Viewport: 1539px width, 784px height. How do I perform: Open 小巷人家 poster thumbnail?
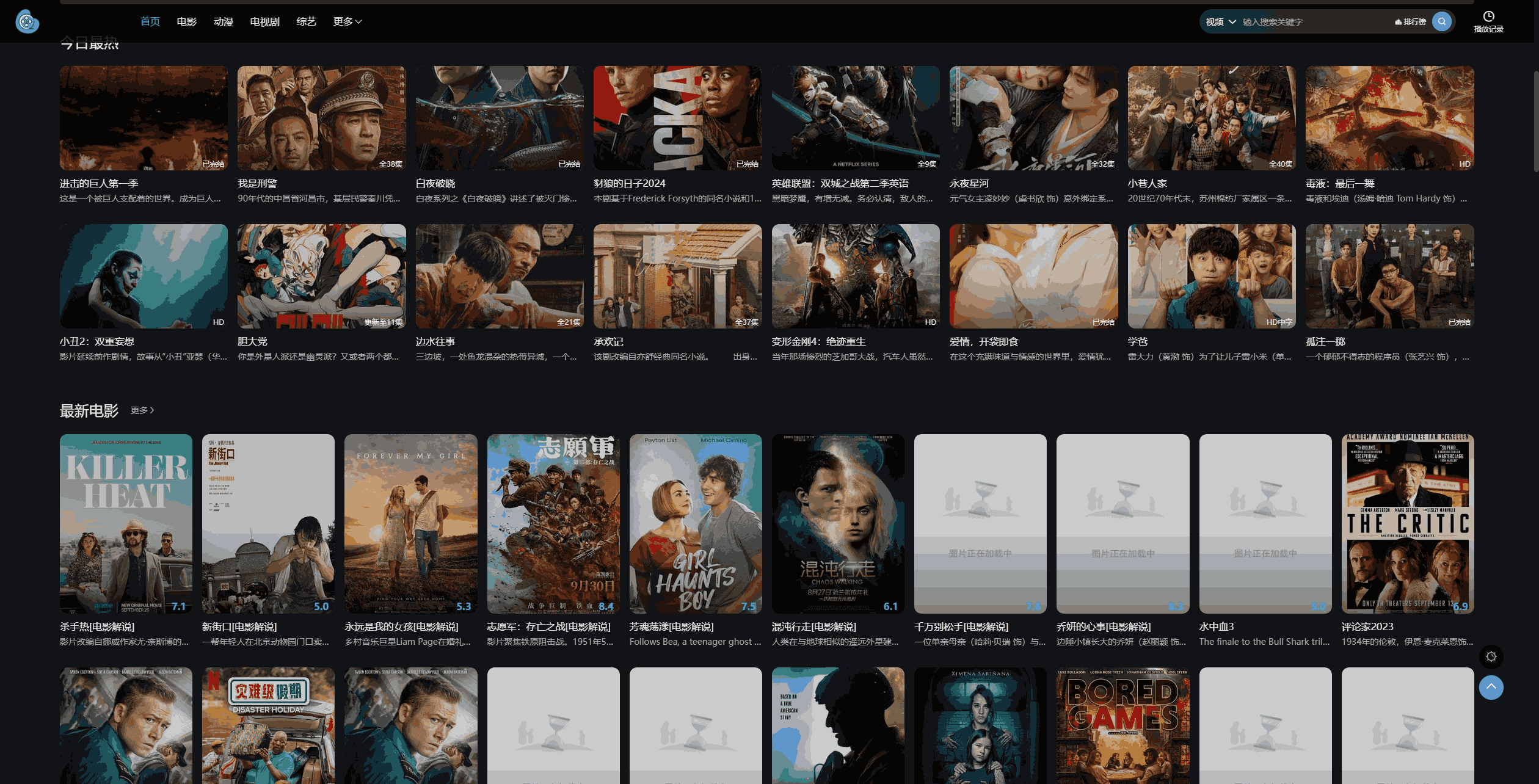1212,118
